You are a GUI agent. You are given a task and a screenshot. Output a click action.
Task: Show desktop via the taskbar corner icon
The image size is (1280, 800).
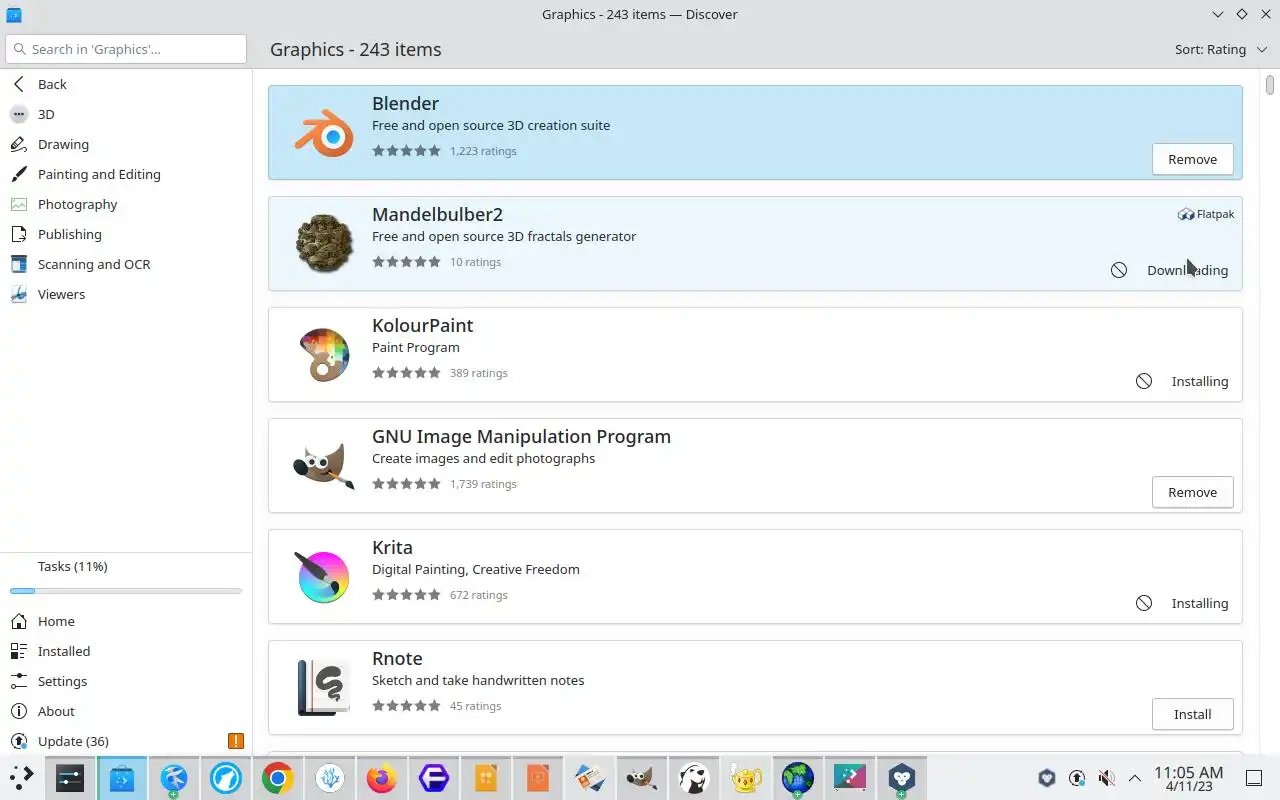(1254, 778)
